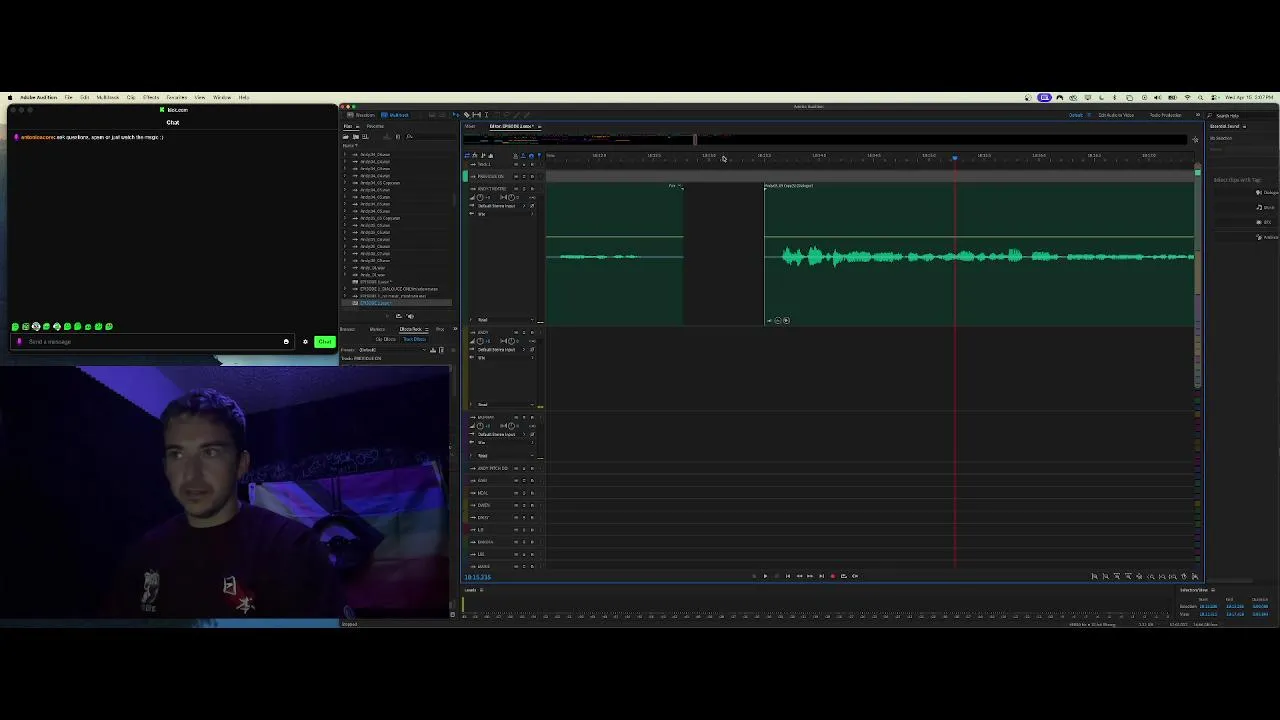Arm the LEE track for record
This screenshot has height=720, width=1280.
pos(532,554)
